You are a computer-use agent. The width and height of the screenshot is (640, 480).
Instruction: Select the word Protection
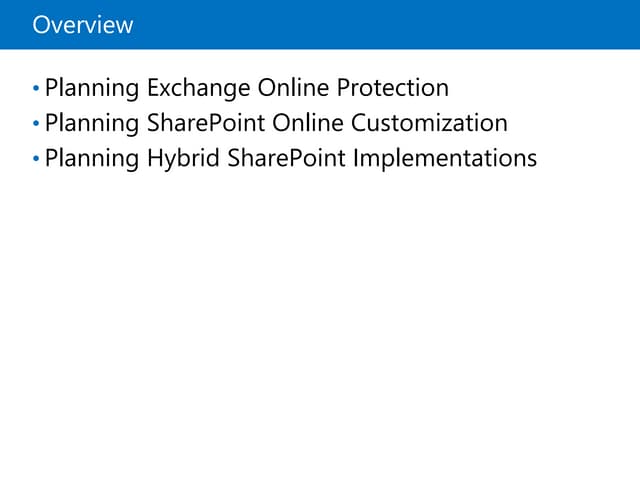(x=393, y=88)
